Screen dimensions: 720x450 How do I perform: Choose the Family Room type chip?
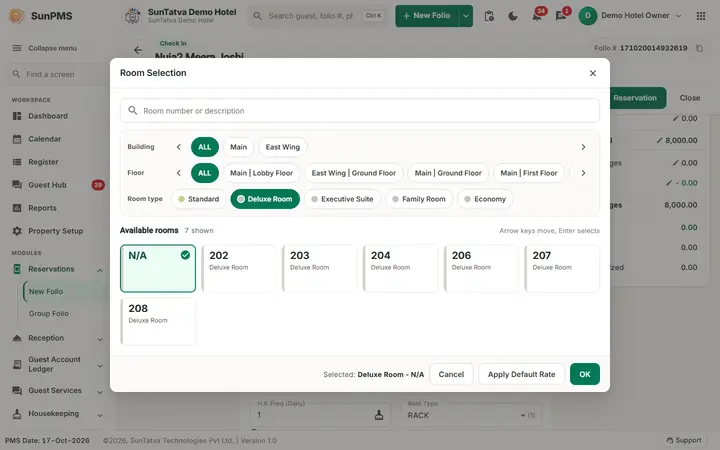[419, 199]
